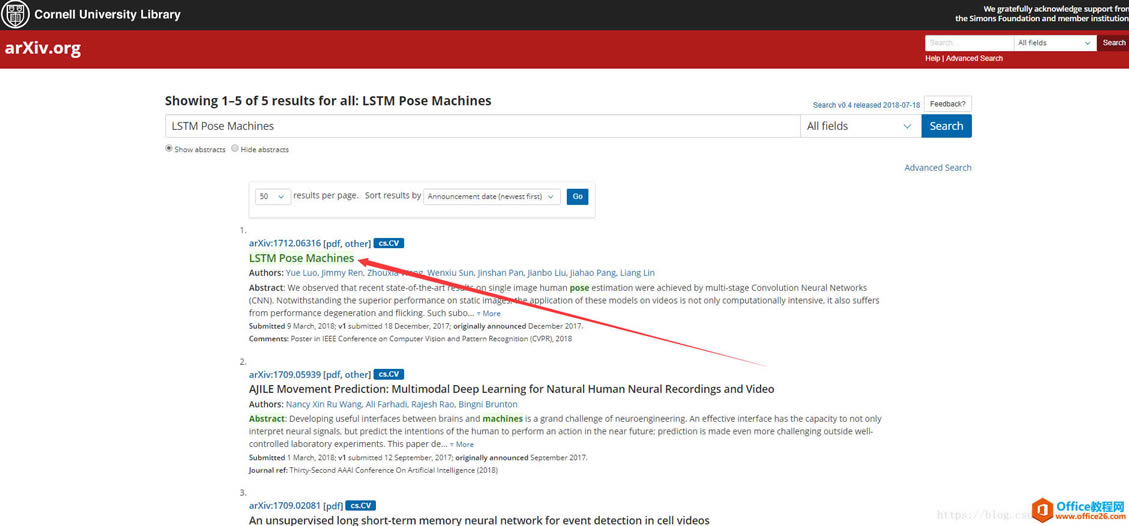This screenshot has width=1129, height=526.
Task: Open author Rajesh Rao link
Action: pos(434,404)
